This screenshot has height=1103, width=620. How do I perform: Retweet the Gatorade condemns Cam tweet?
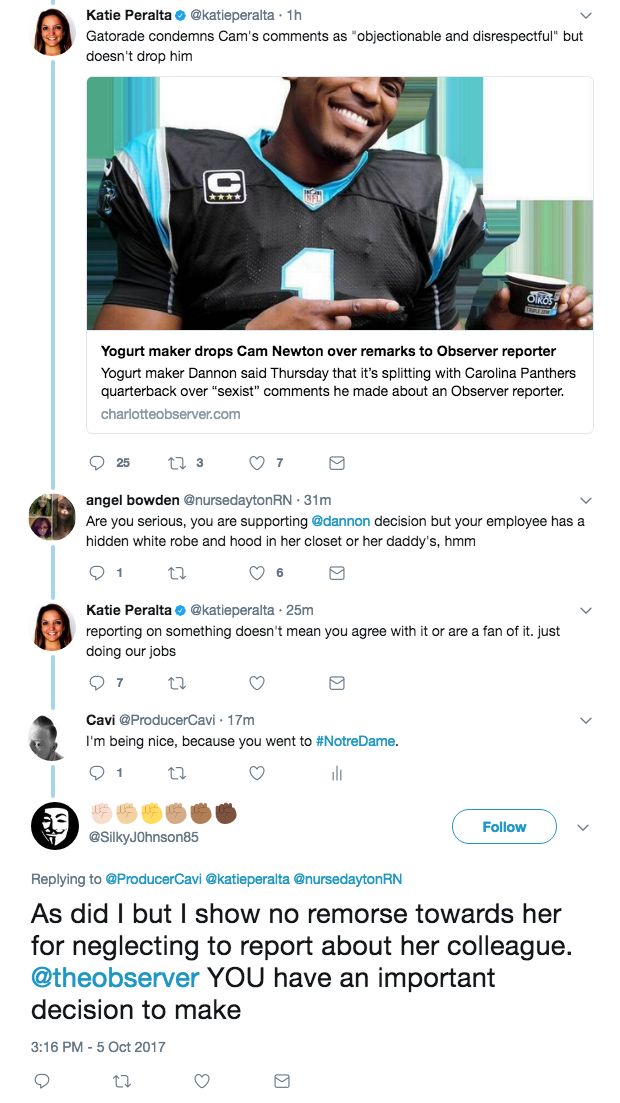[177, 463]
